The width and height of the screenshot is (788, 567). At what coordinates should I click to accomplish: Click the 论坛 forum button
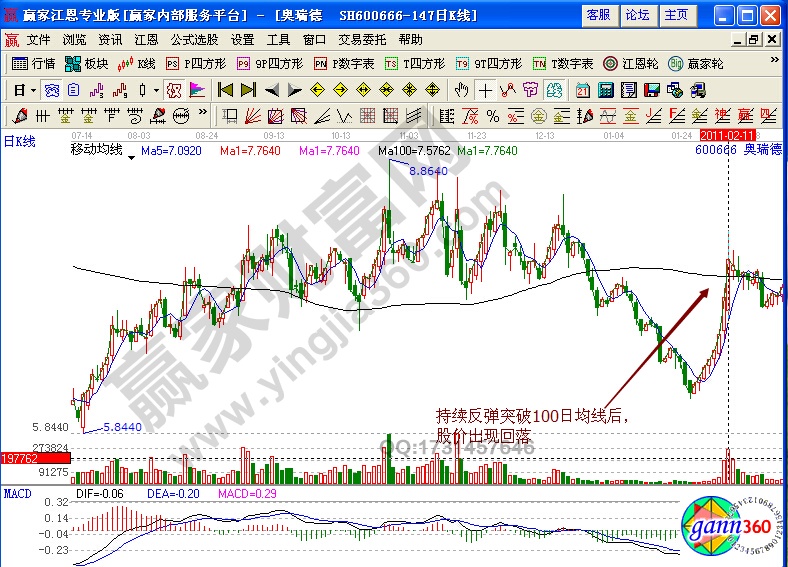coord(637,15)
